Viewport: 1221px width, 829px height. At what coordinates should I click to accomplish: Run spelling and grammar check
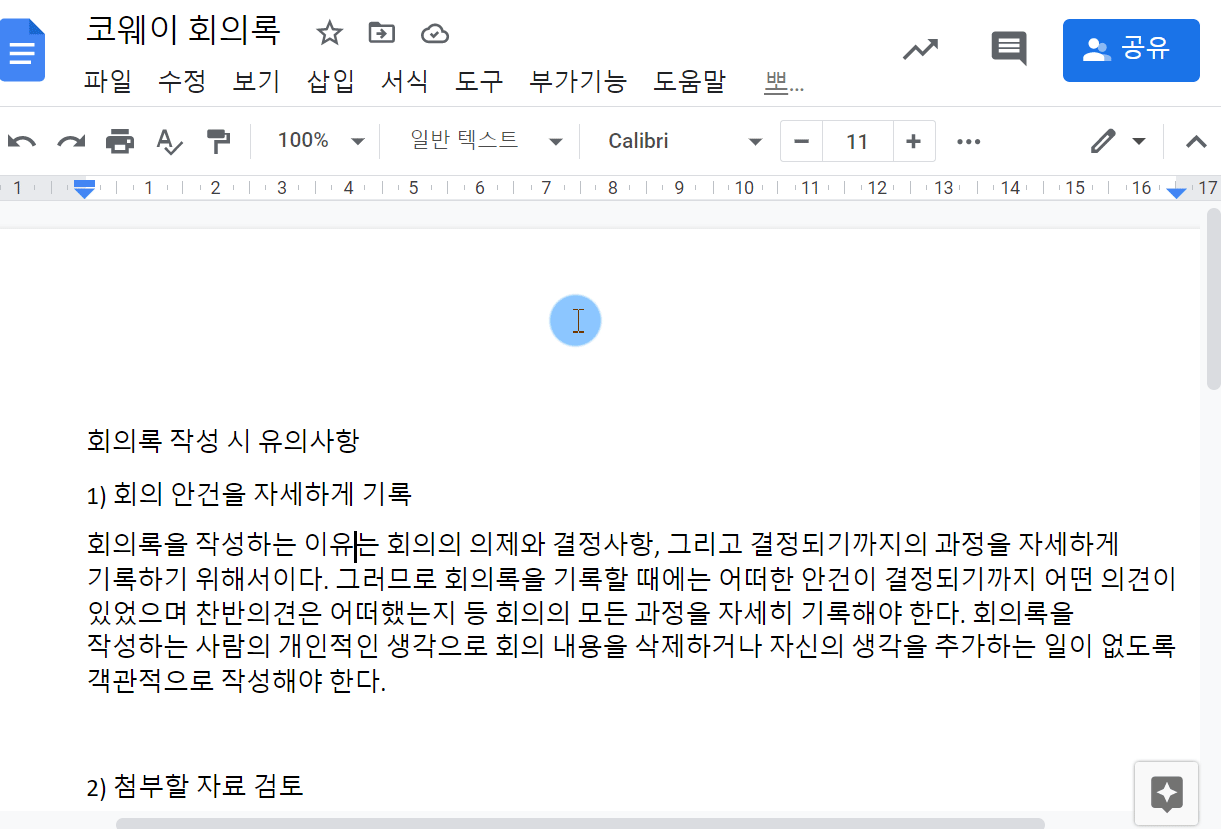coord(169,141)
